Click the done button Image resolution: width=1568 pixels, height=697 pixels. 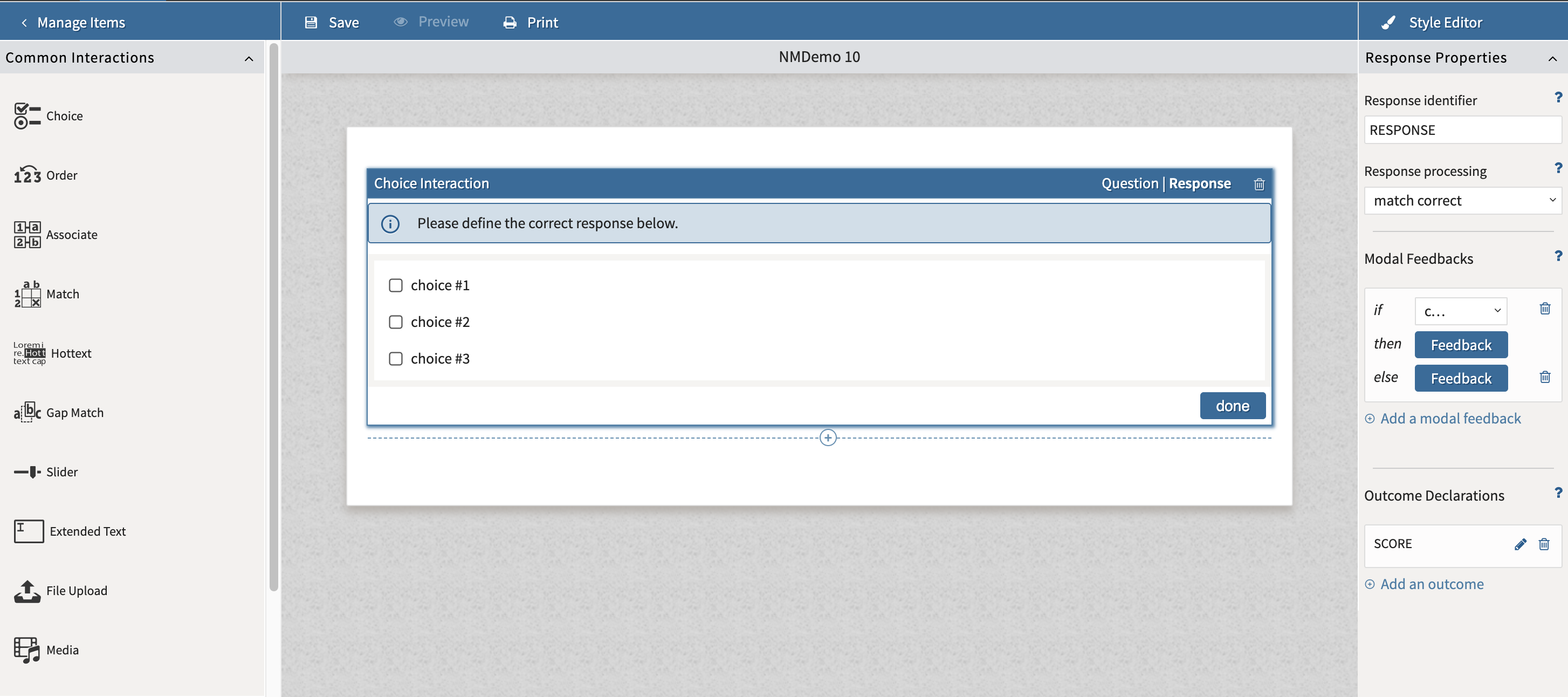pos(1232,405)
